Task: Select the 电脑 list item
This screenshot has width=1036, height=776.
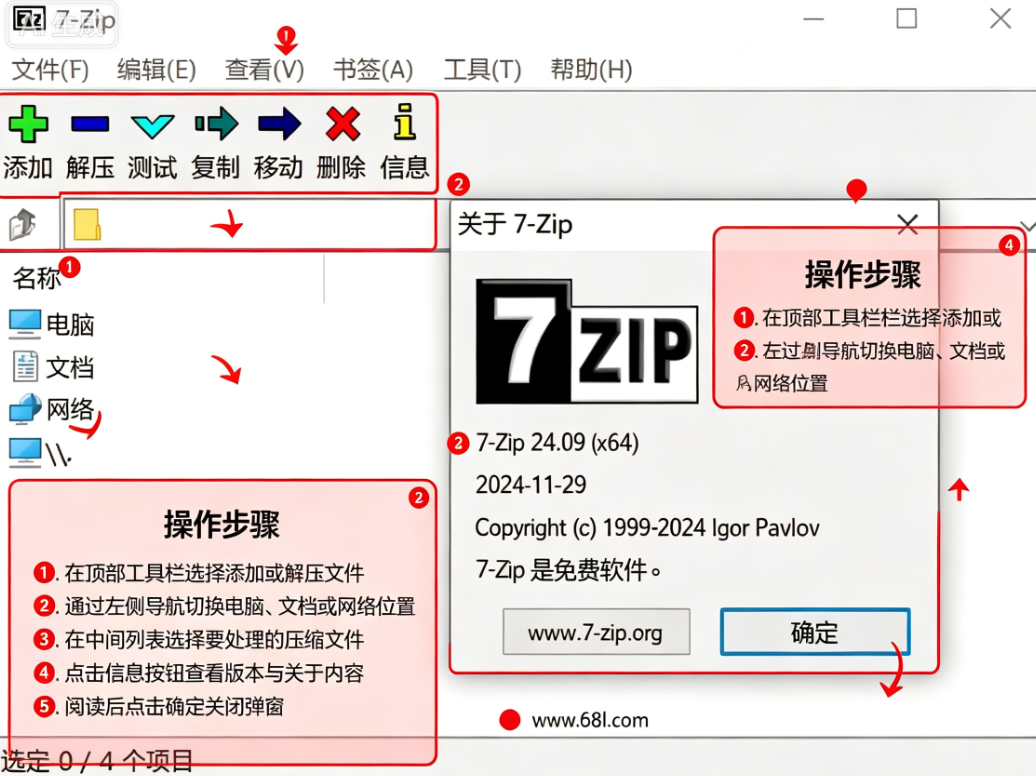Action: [x=52, y=324]
